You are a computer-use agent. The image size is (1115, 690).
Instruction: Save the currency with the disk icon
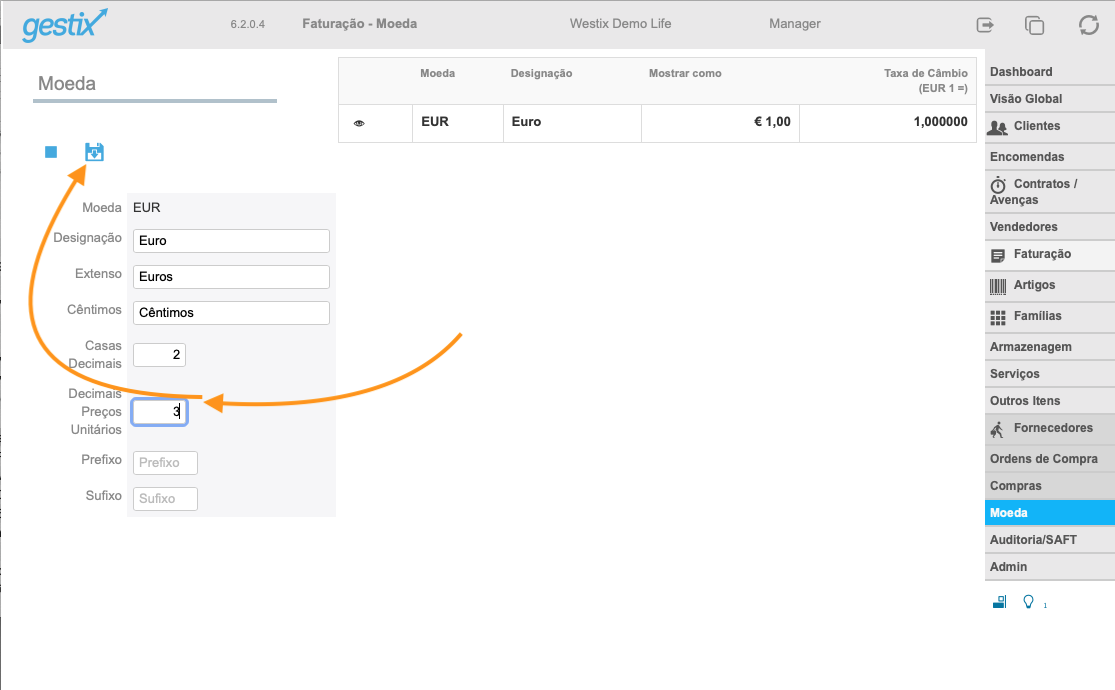(94, 152)
